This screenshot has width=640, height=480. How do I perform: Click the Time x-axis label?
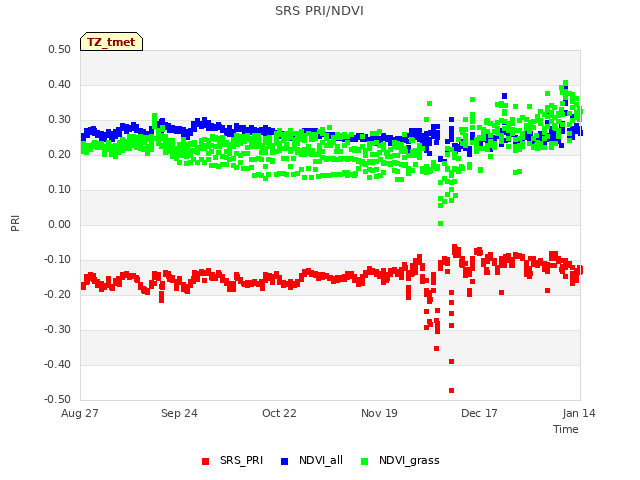click(566, 429)
